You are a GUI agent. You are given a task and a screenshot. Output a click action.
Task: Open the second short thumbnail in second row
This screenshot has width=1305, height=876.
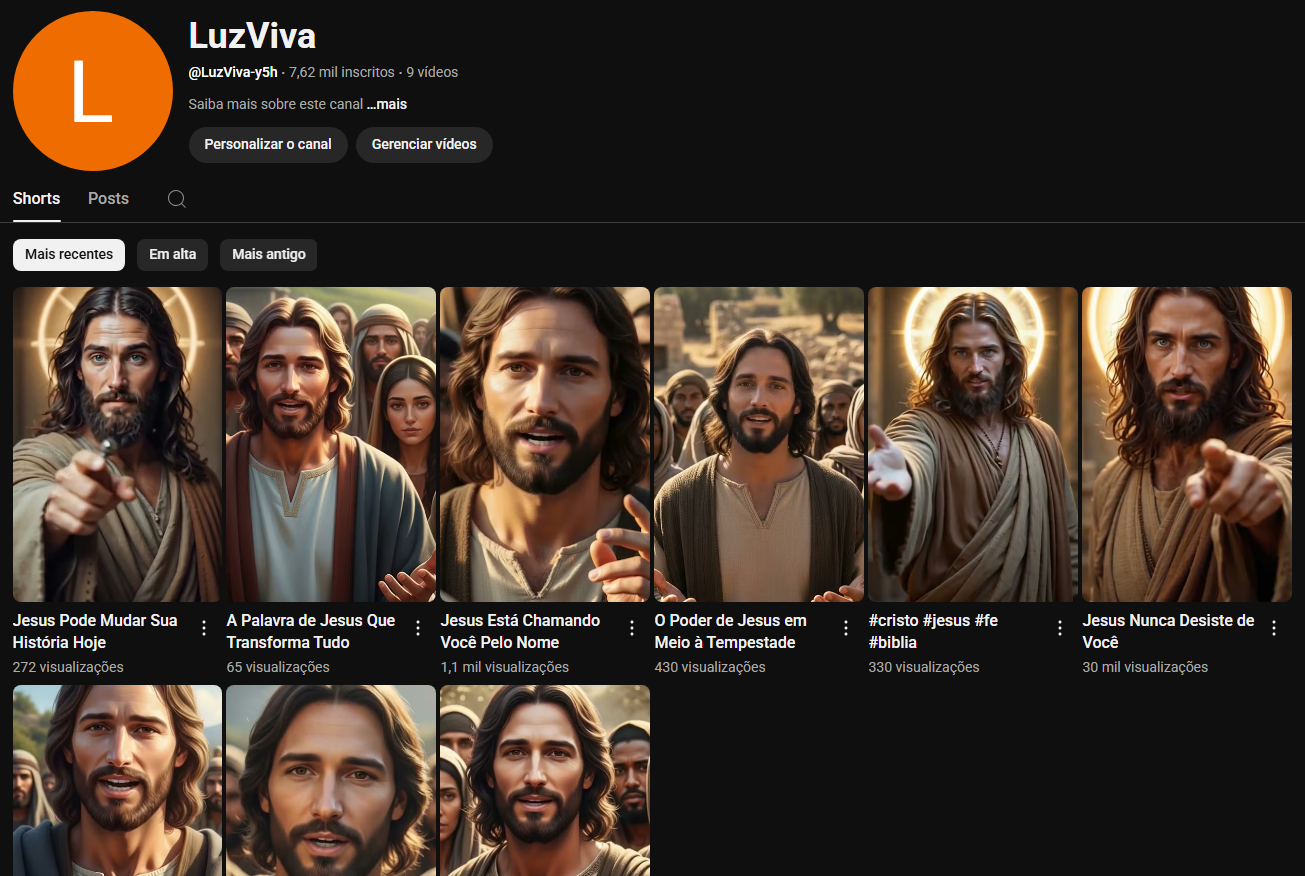(x=331, y=780)
